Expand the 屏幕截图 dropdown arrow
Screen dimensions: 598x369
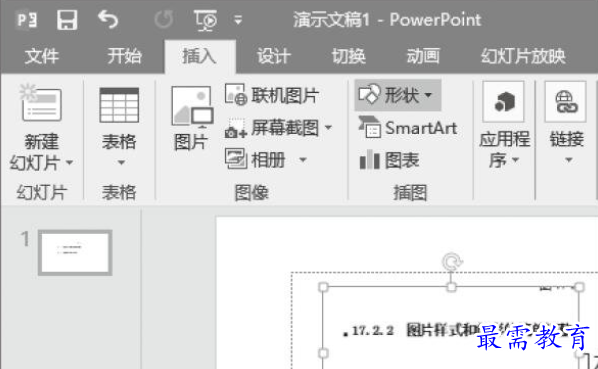[x=328, y=127]
